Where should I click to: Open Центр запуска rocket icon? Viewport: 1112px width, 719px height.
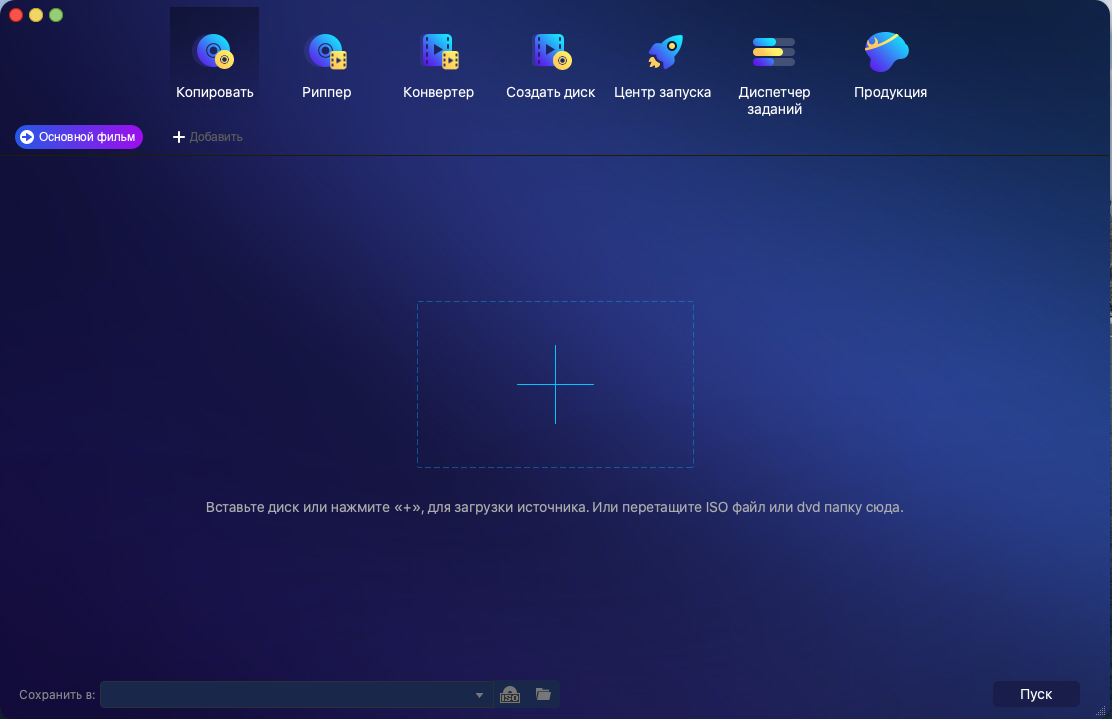662,62
